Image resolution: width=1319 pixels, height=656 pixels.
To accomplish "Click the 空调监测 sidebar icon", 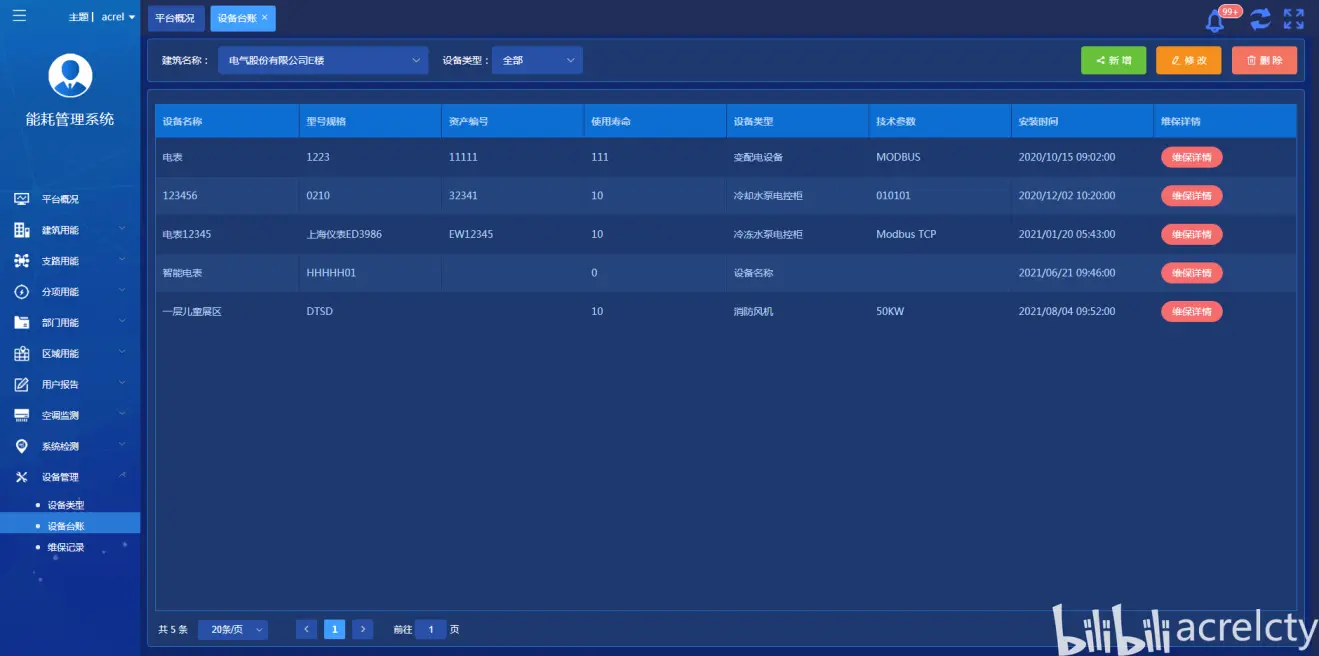I will (x=21, y=415).
